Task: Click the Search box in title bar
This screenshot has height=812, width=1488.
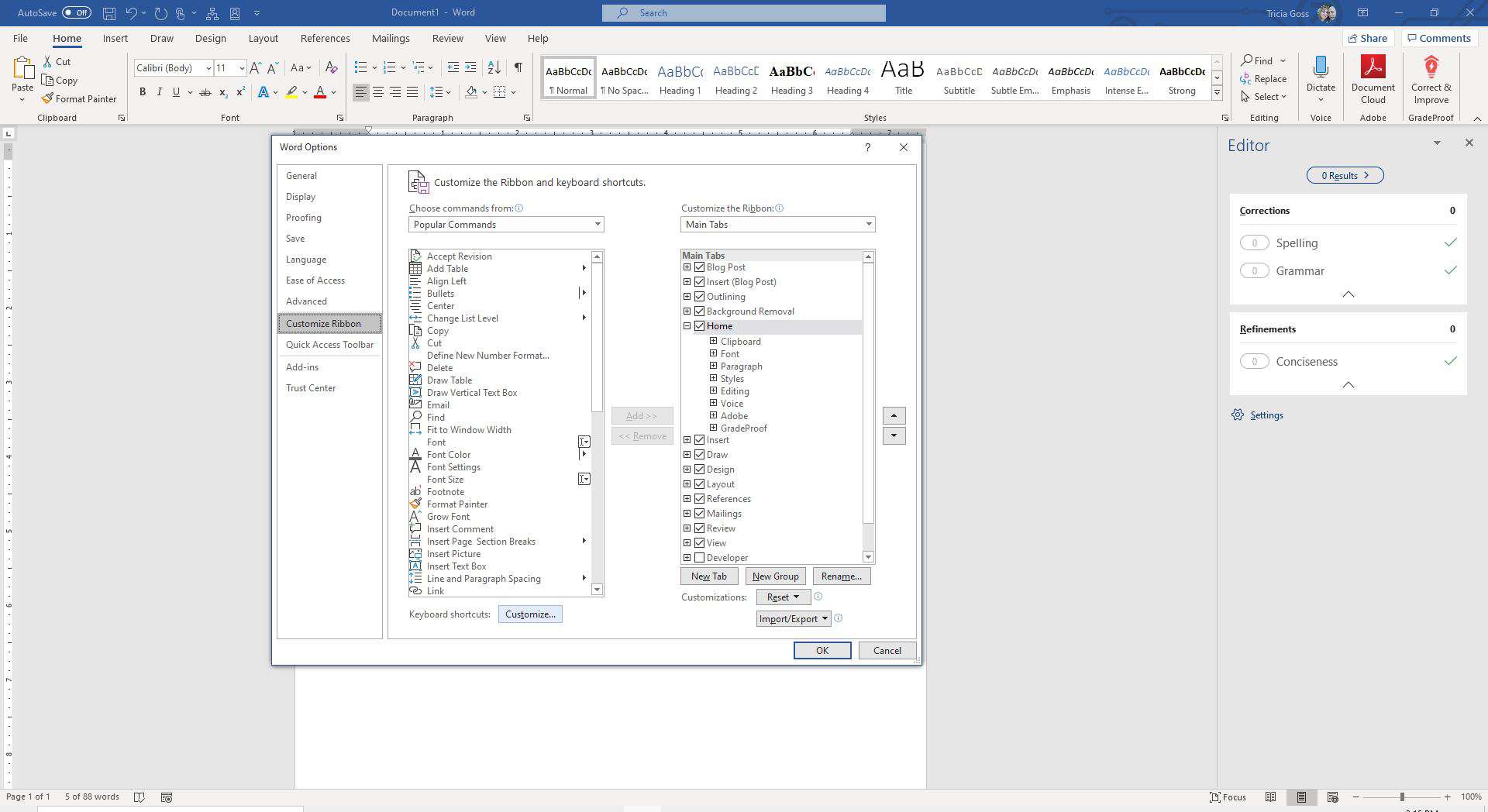Action: point(744,13)
